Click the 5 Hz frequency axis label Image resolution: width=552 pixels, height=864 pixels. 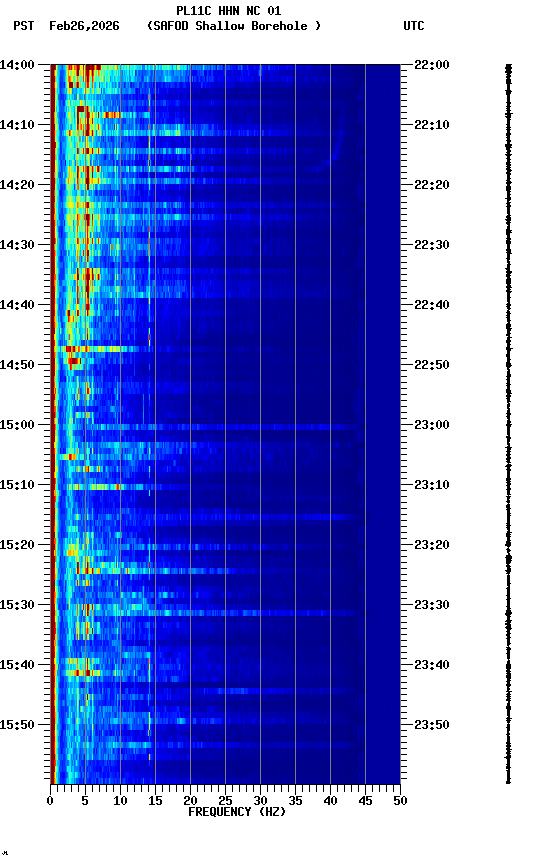85,801
